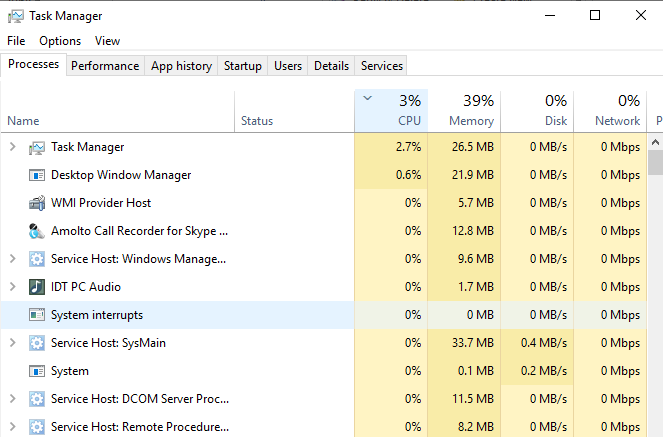Click the 26.5 MB memory value

(x=473, y=147)
